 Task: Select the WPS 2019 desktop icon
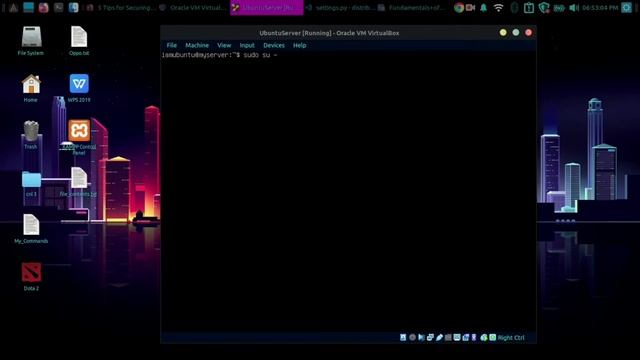pyautogui.click(x=79, y=88)
